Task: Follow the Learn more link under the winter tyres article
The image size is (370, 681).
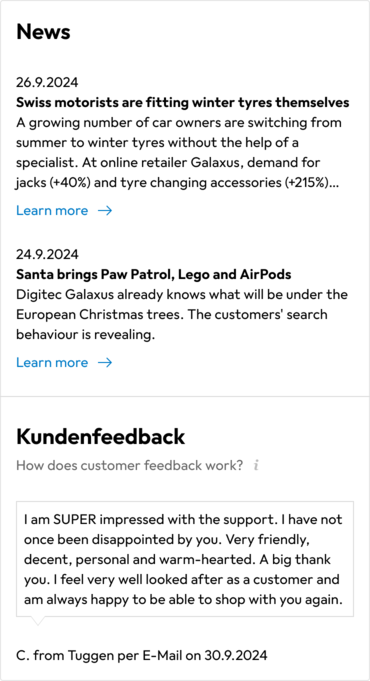Action: [52, 211]
